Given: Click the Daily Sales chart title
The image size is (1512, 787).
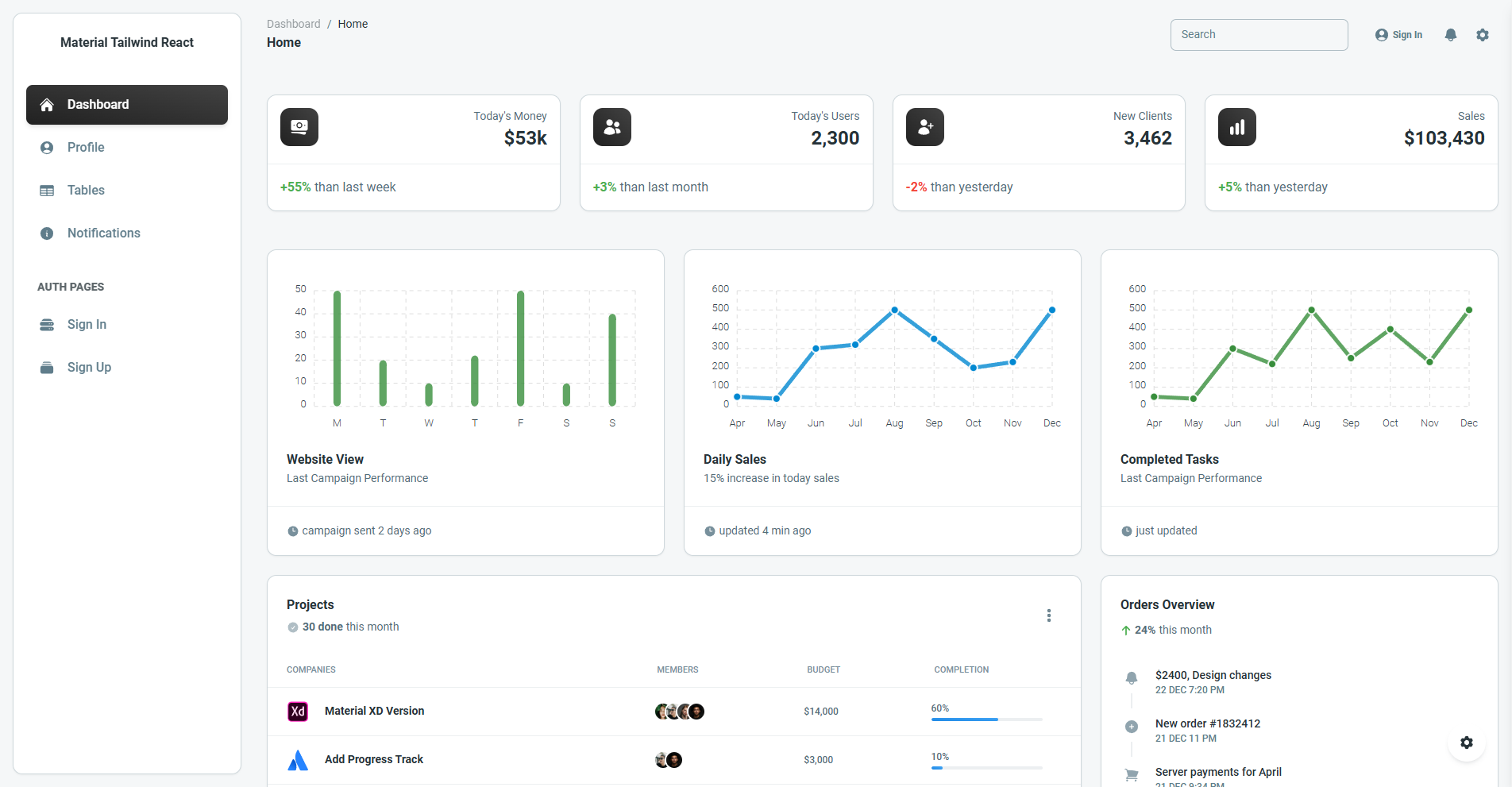Looking at the screenshot, I should coord(735,460).
